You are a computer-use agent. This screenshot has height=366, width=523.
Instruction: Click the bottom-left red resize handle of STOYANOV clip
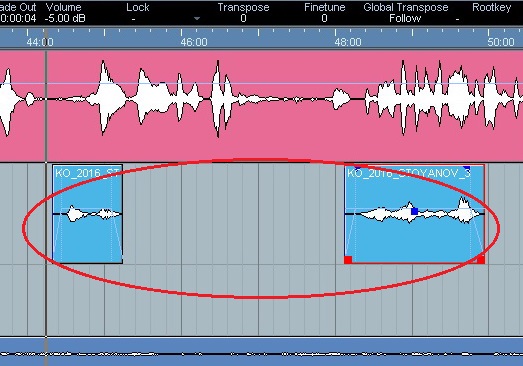348,260
